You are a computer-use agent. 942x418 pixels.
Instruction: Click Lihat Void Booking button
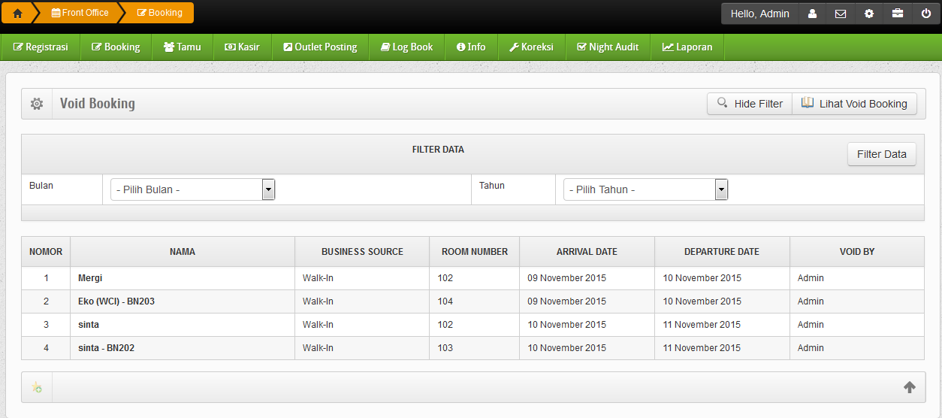pyautogui.click(x=853, y=104)
